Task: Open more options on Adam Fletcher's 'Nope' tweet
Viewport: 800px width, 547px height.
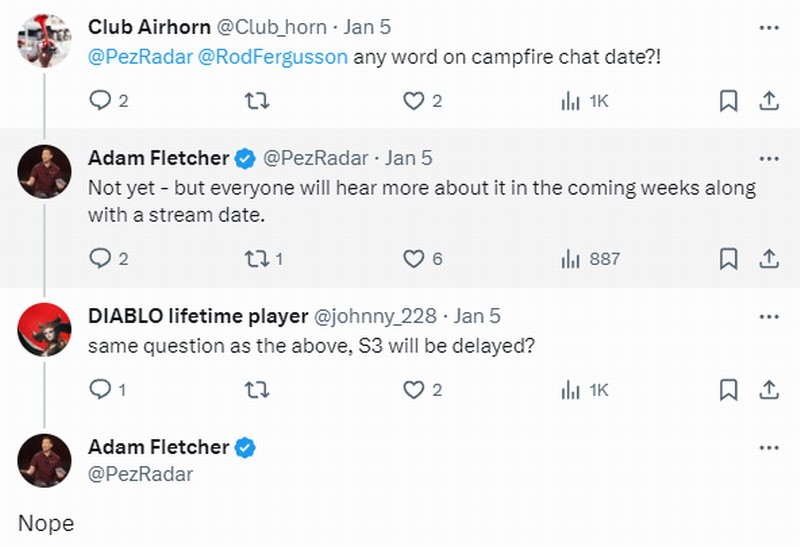Action: click(x=768, y=447)
